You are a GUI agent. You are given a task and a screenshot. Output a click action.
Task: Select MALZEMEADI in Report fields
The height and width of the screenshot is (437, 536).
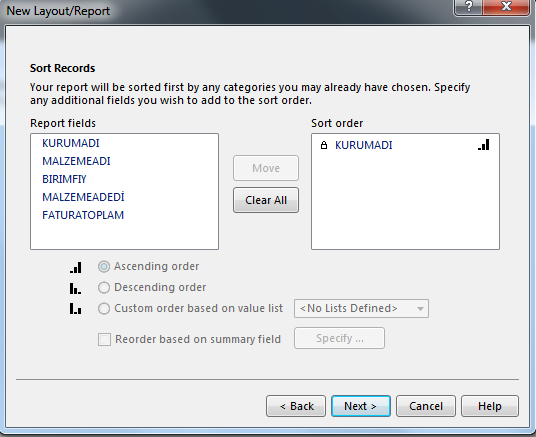pos(76,161)
